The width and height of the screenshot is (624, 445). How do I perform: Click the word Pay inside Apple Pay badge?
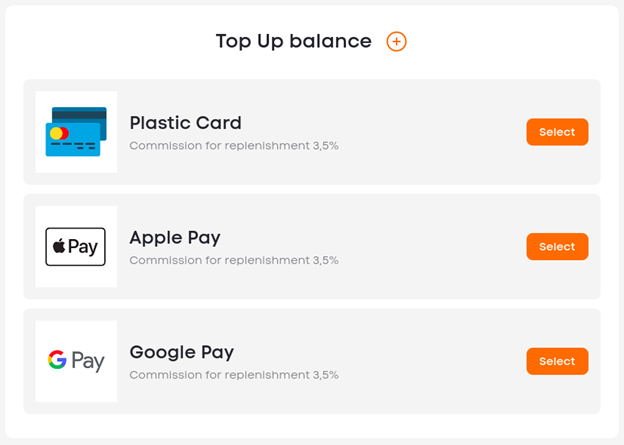(x=83, y=247)
